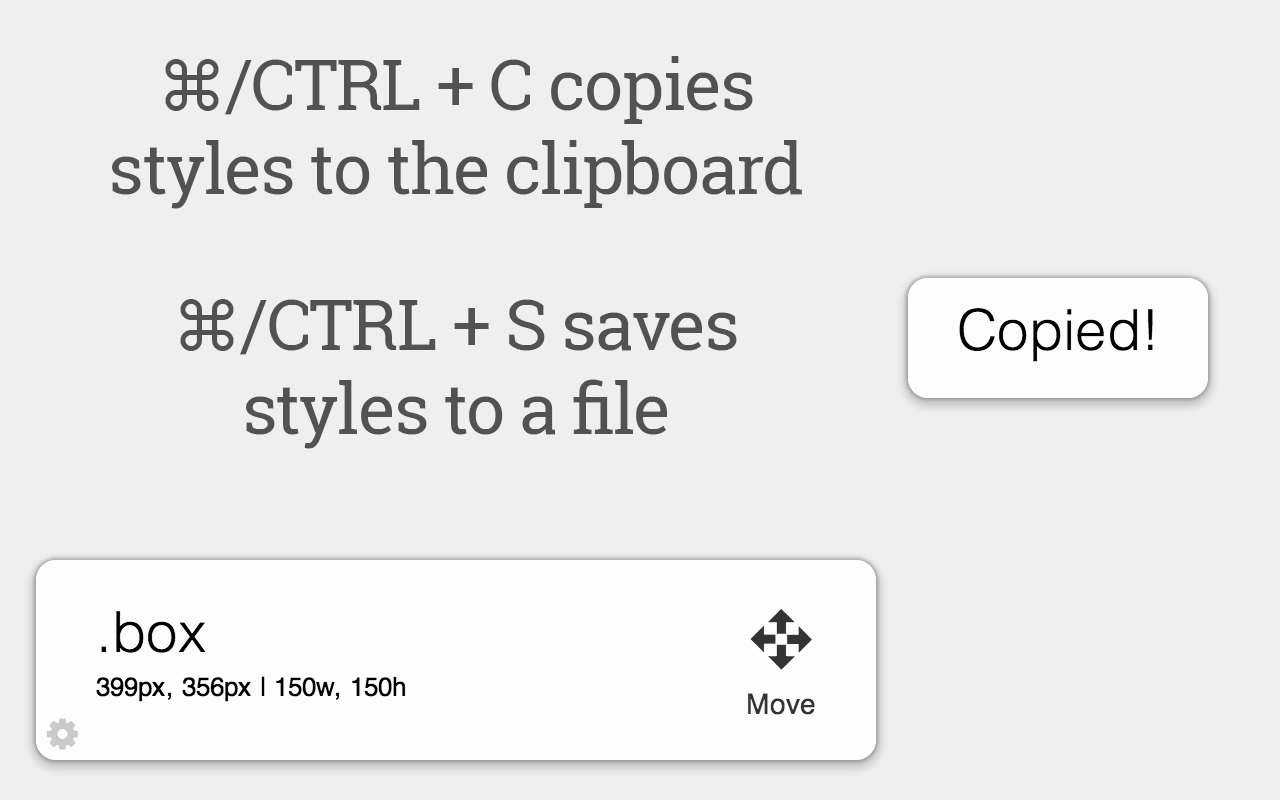Screen dimensions: 1280x800
Task: Click the letter 'S' in the save shortcut
Action: 525,328
